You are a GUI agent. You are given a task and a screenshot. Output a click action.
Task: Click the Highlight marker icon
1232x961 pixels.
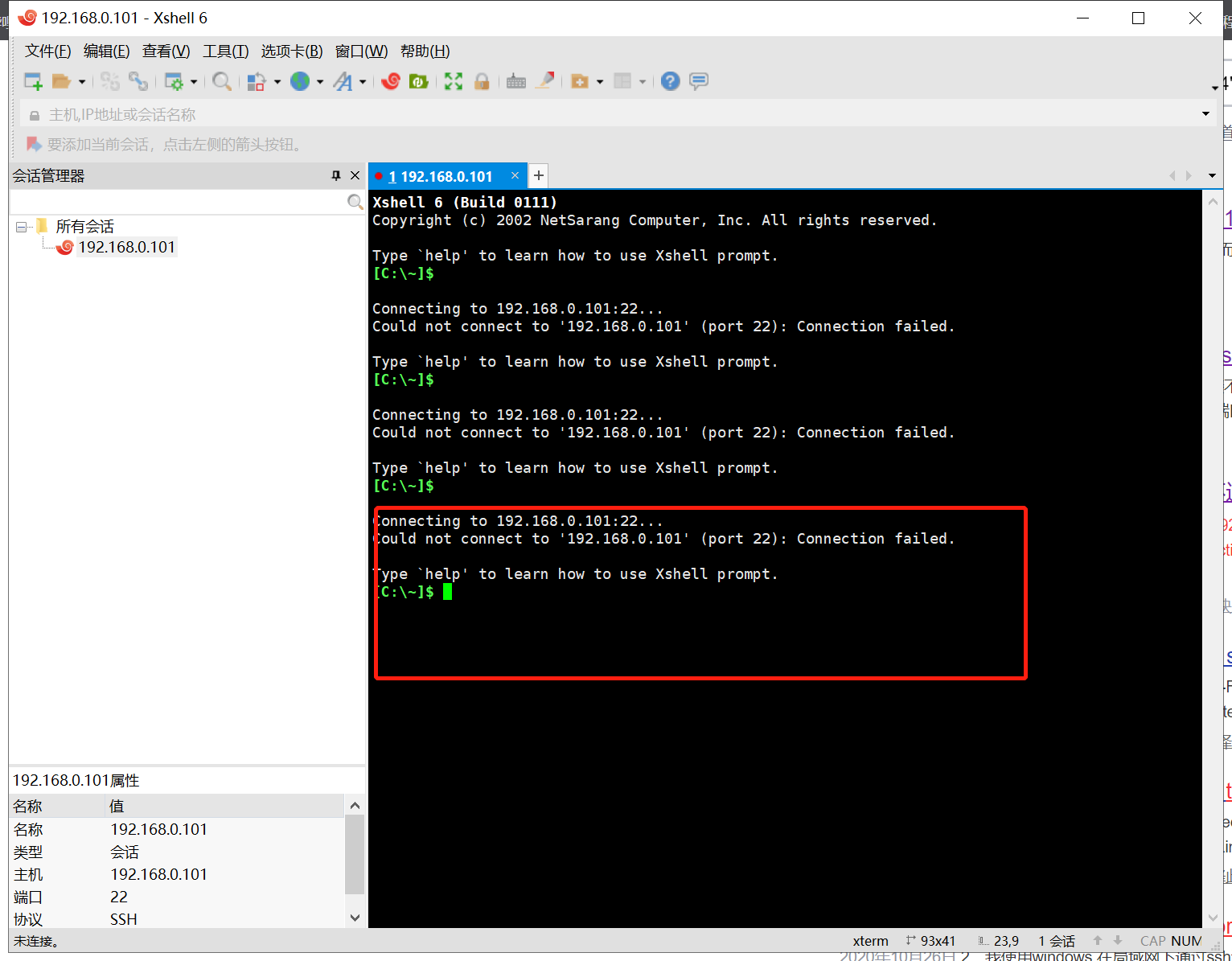(545, 80)
